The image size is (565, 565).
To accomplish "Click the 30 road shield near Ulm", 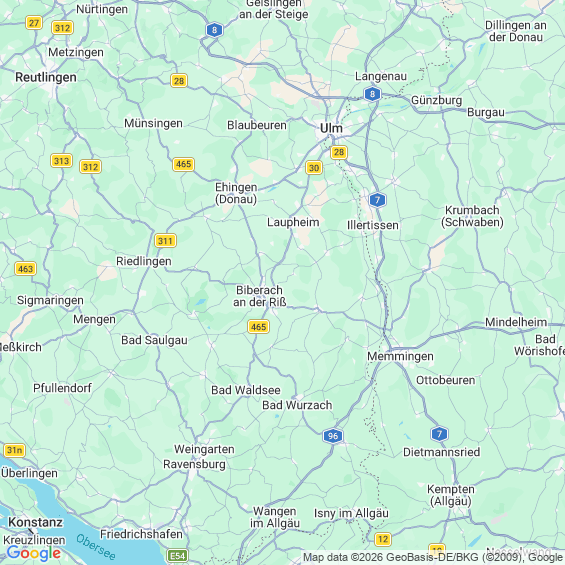I will 314,168.
